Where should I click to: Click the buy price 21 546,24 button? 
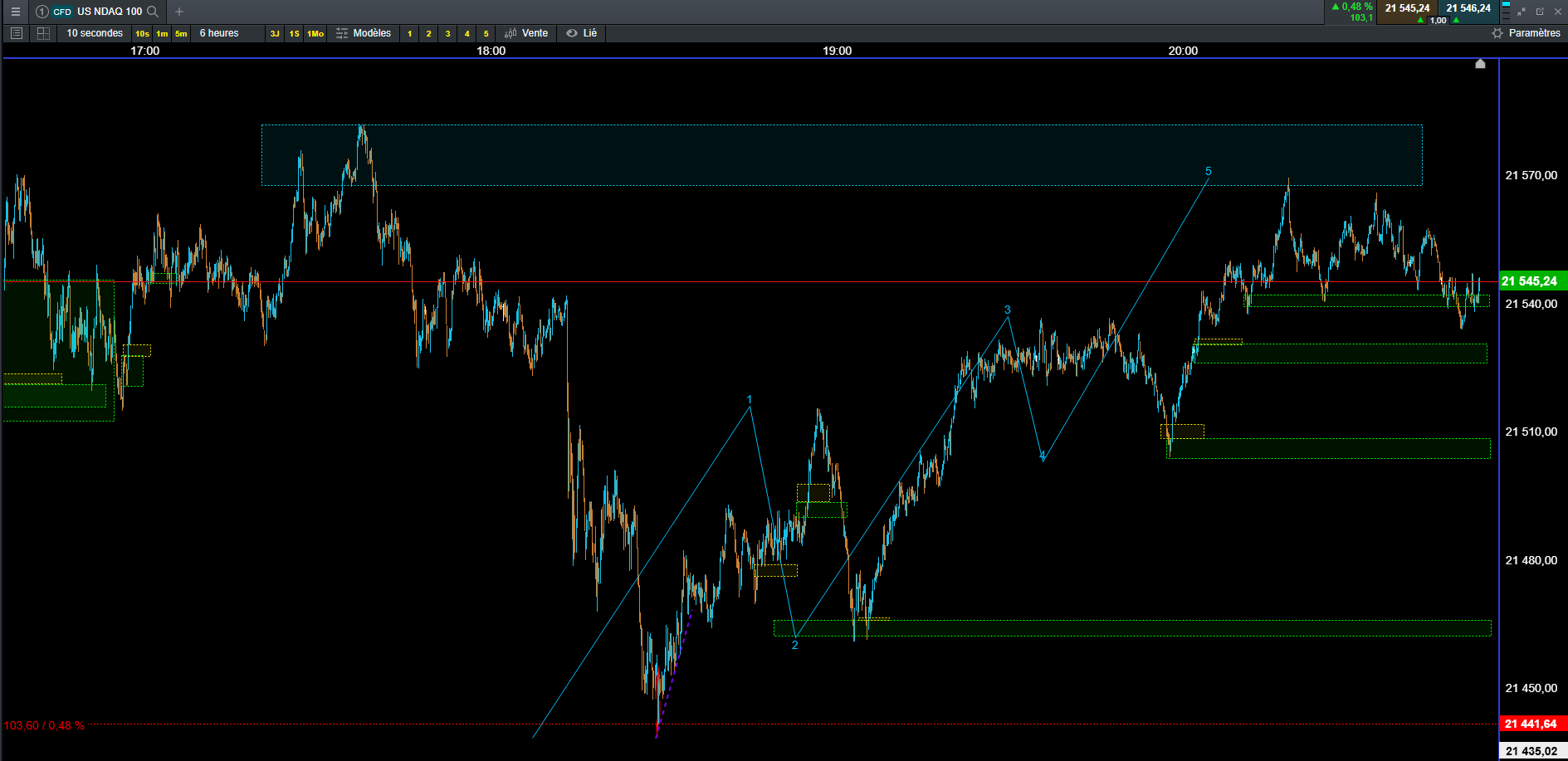coord(1468,8)
